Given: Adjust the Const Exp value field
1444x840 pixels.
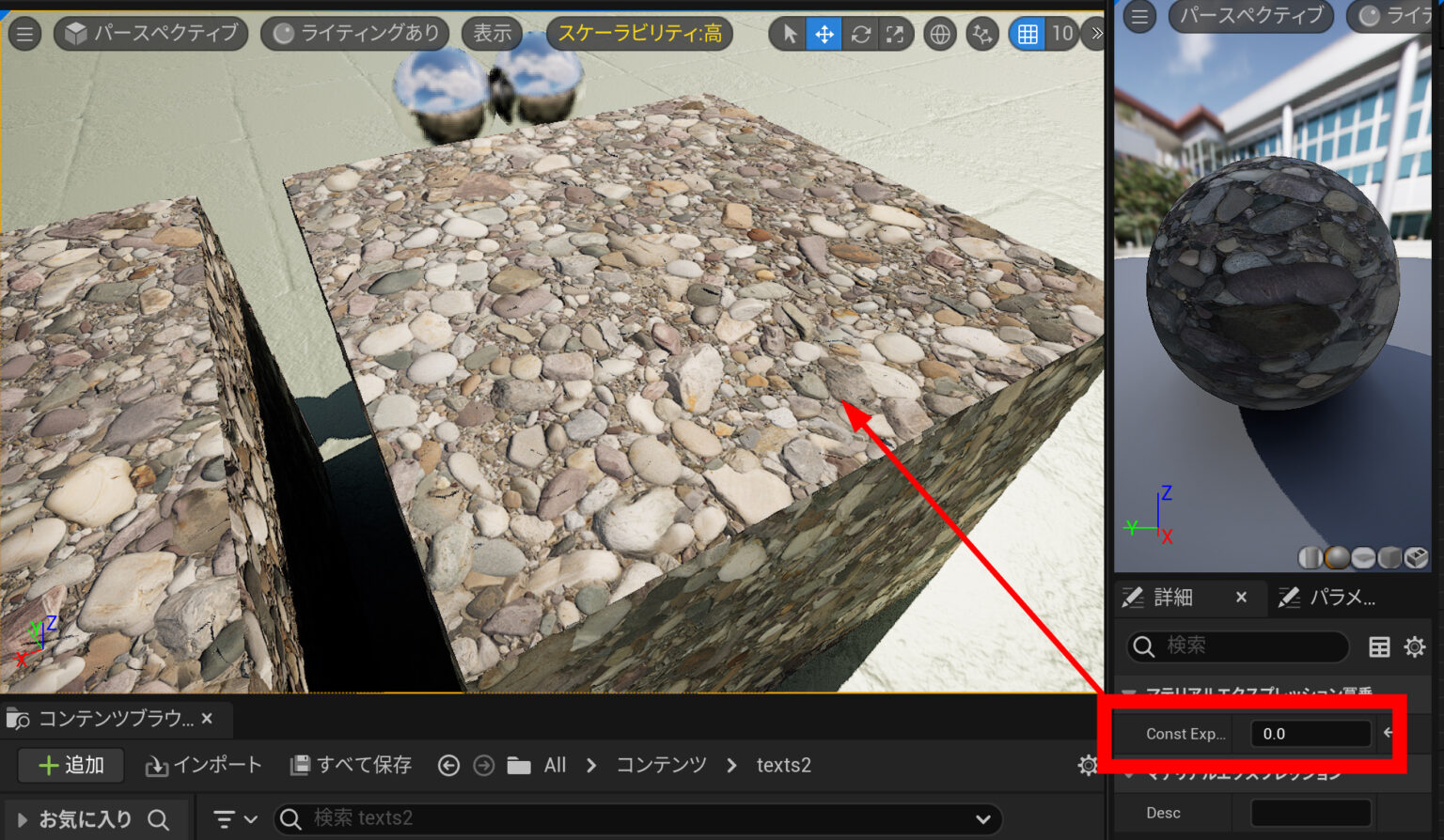Looking at the screenshot, I should (x=1310, y=734).
